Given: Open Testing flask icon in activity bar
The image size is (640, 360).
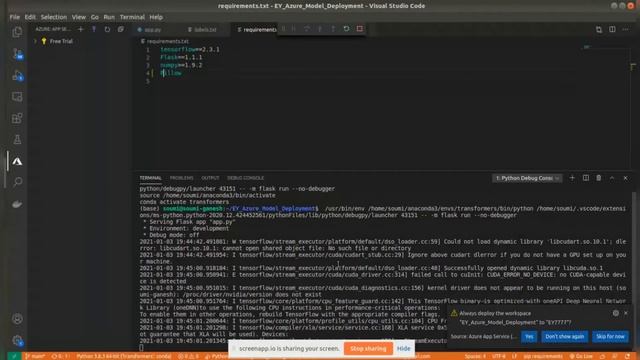Looking at the screenshot, I should coord(17,140).
